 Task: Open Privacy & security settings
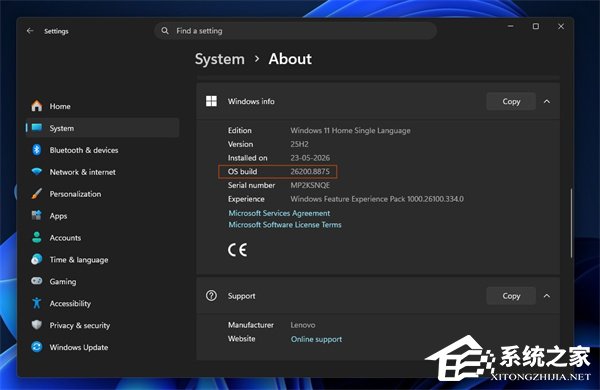tap(103, 325)
